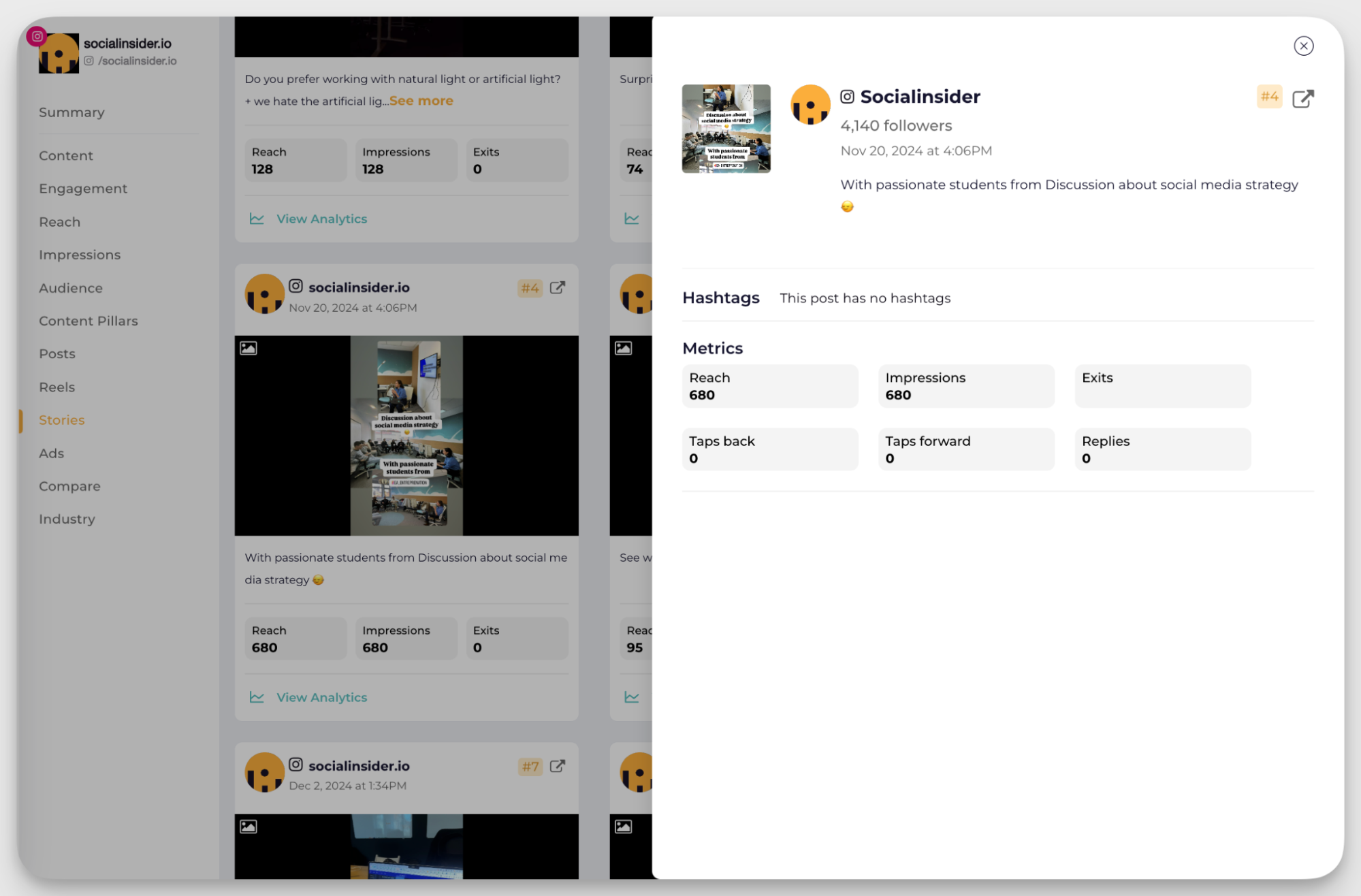1361x896 pixels.
Task: Click Impressions 128 on top story card
Action: 406,160
